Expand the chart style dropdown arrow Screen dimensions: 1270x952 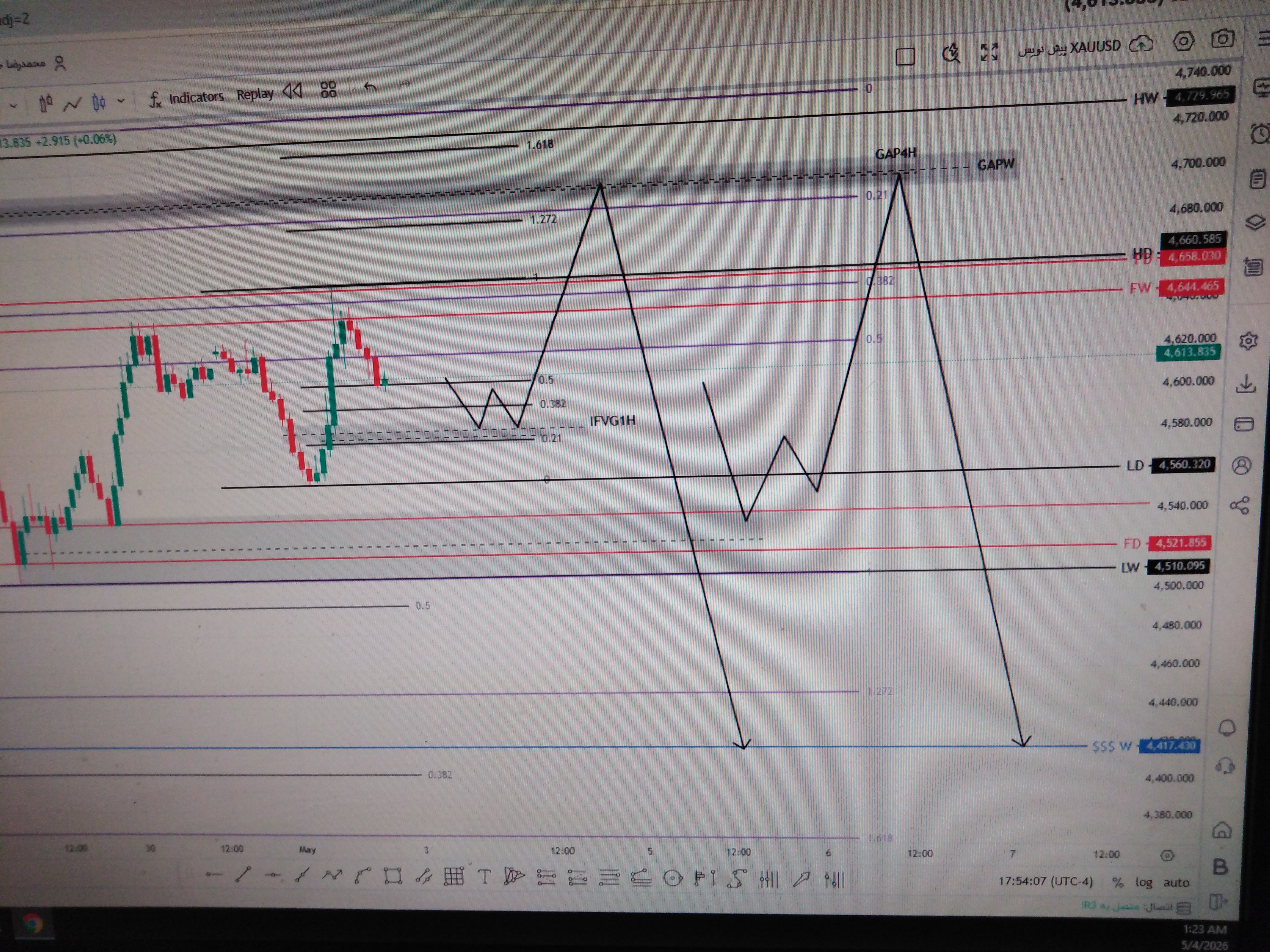tap(121, 101)
